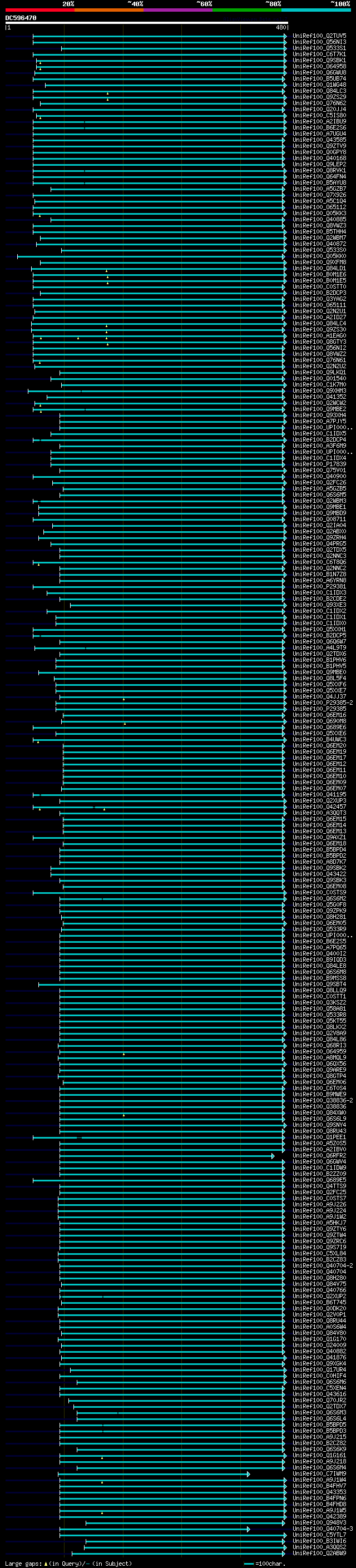Screen dimensions: 356x1568
Task: Select UniRef100_B6E2S6 entry
Action: click(x=319, y=127)
